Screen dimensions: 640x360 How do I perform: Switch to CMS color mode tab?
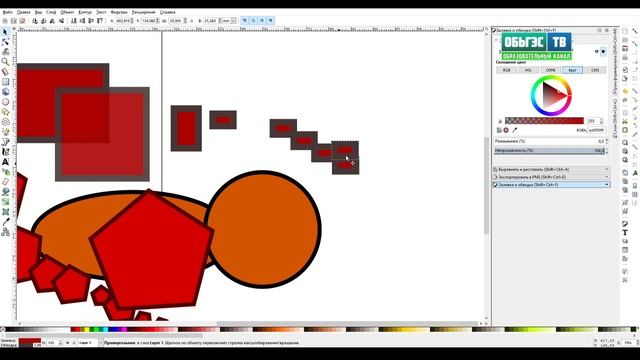(x=595, y=70)
